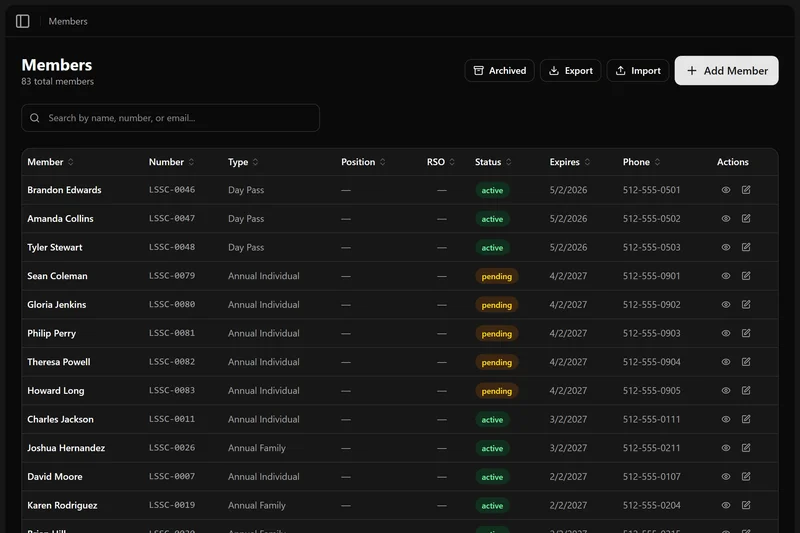The image size is (800, 533).
Task: Edit Theresa Powell record
Action: tap(746, 362)
